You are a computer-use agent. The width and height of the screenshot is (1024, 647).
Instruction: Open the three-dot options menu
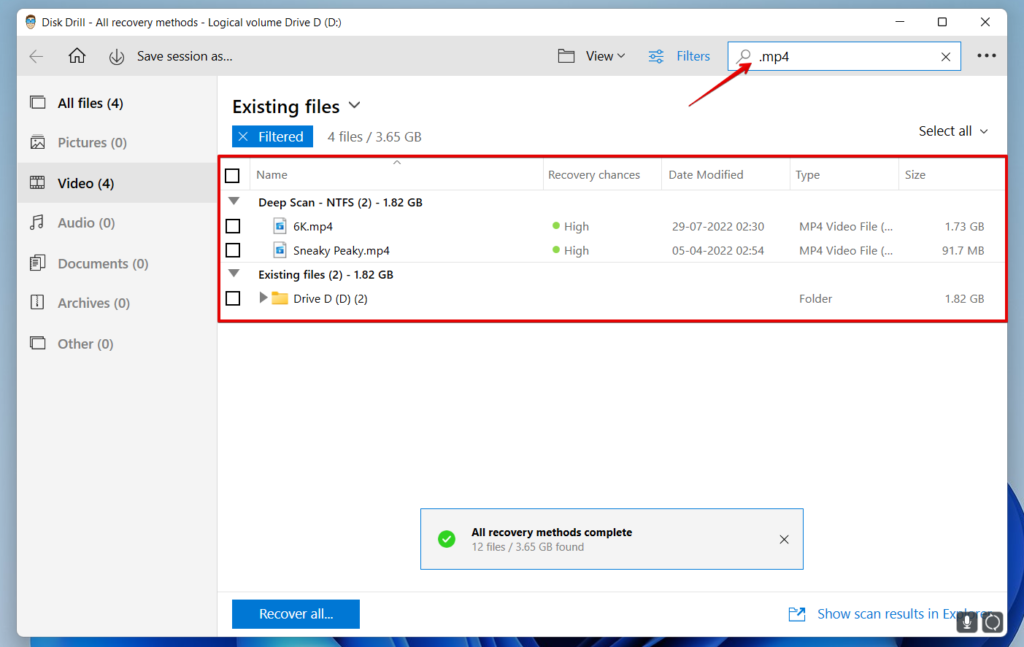point(986,55)
